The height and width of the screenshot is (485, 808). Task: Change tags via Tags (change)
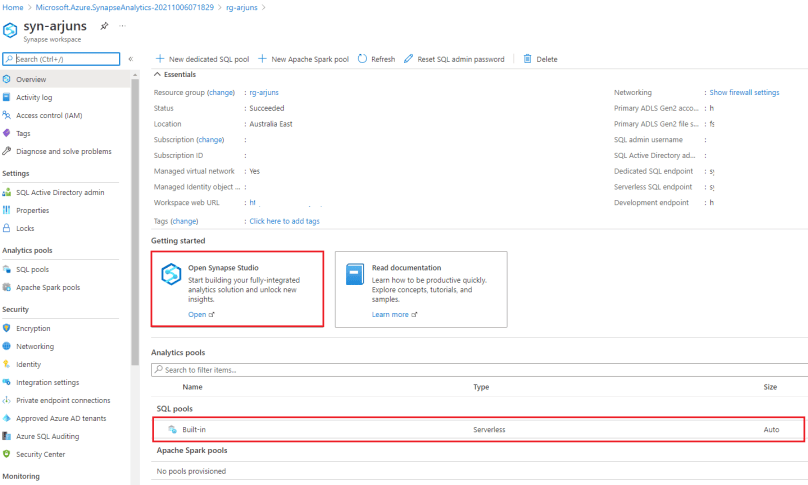[x=184, y=221]
